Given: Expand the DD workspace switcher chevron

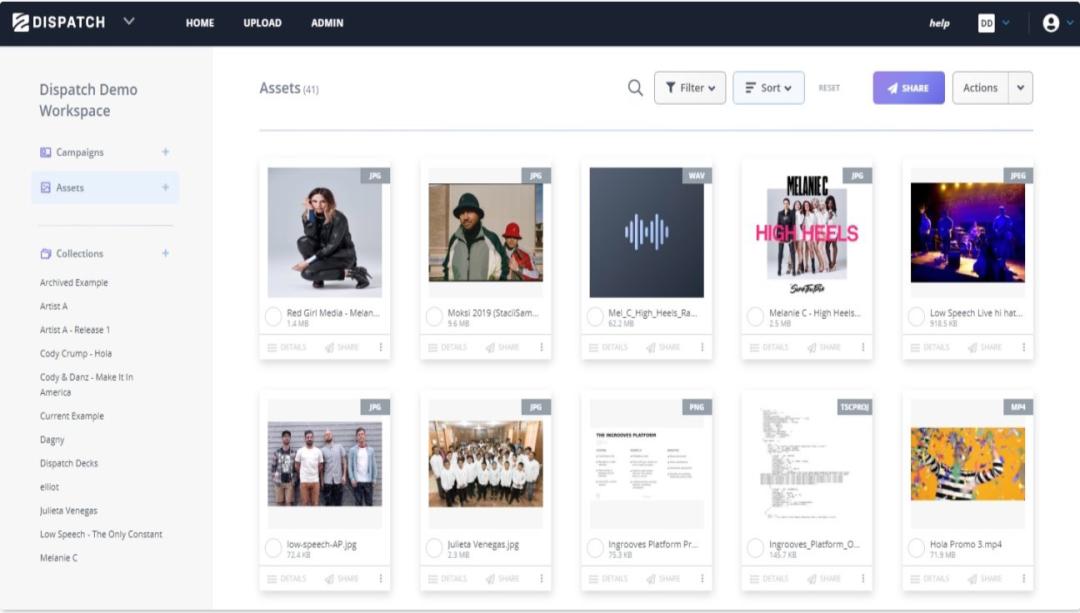Looking at the screenshot, I should coord(1006,23).
